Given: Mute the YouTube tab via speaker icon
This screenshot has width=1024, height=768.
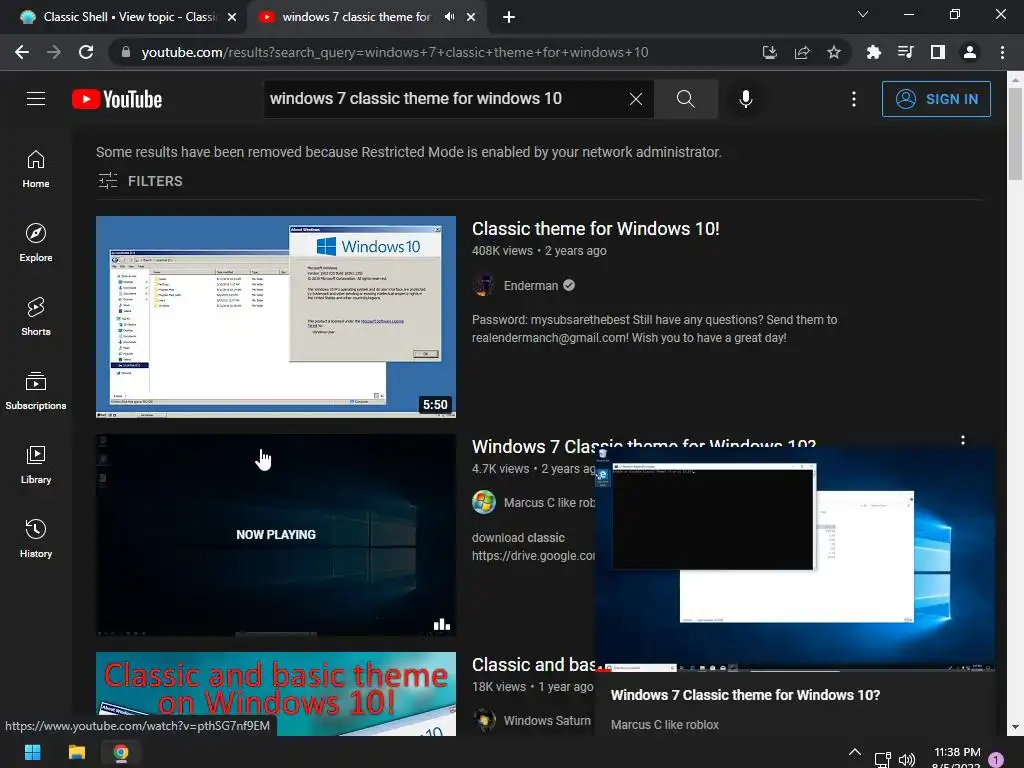Looking at the screenshot, I should (x=449, y=17).
